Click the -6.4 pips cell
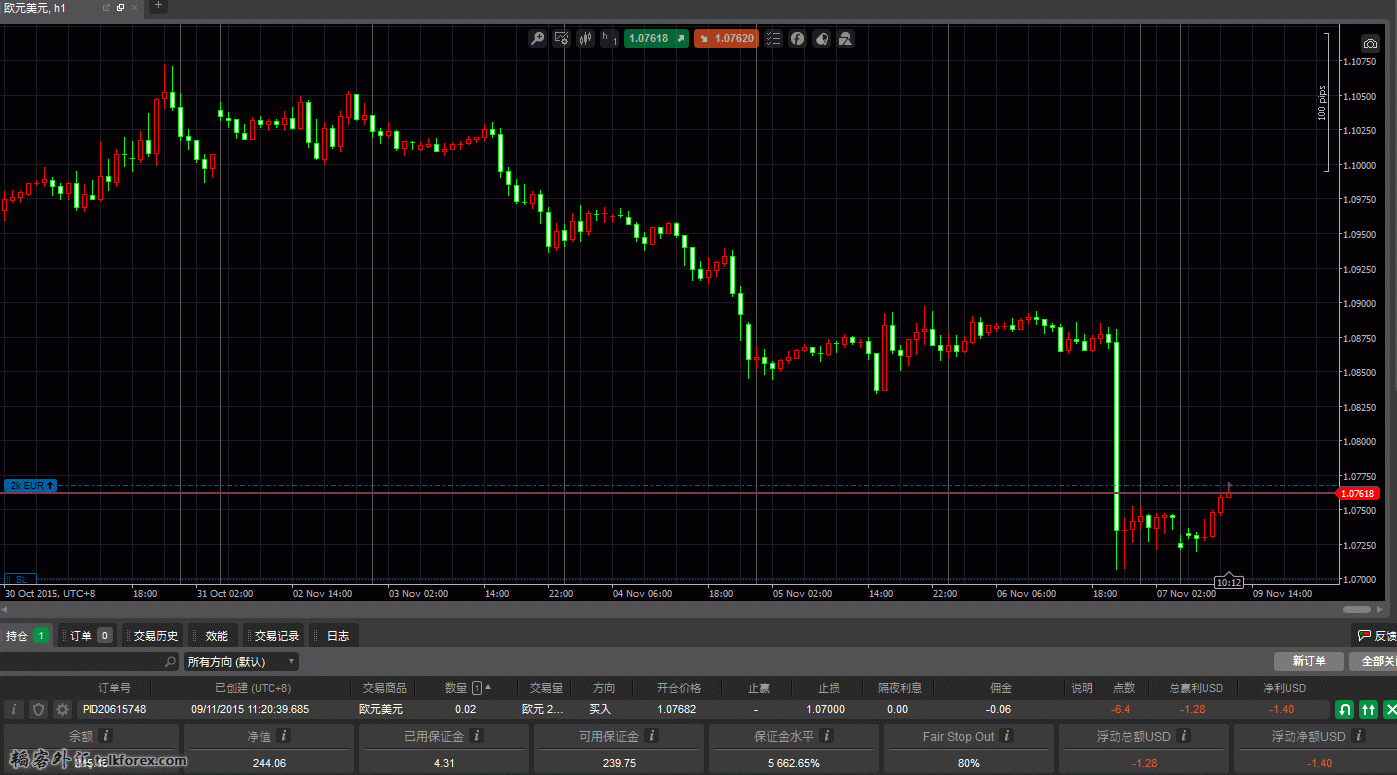The height and width of the screenshot is (775, 1397). pyautogui.click(x=1120, y=709)
